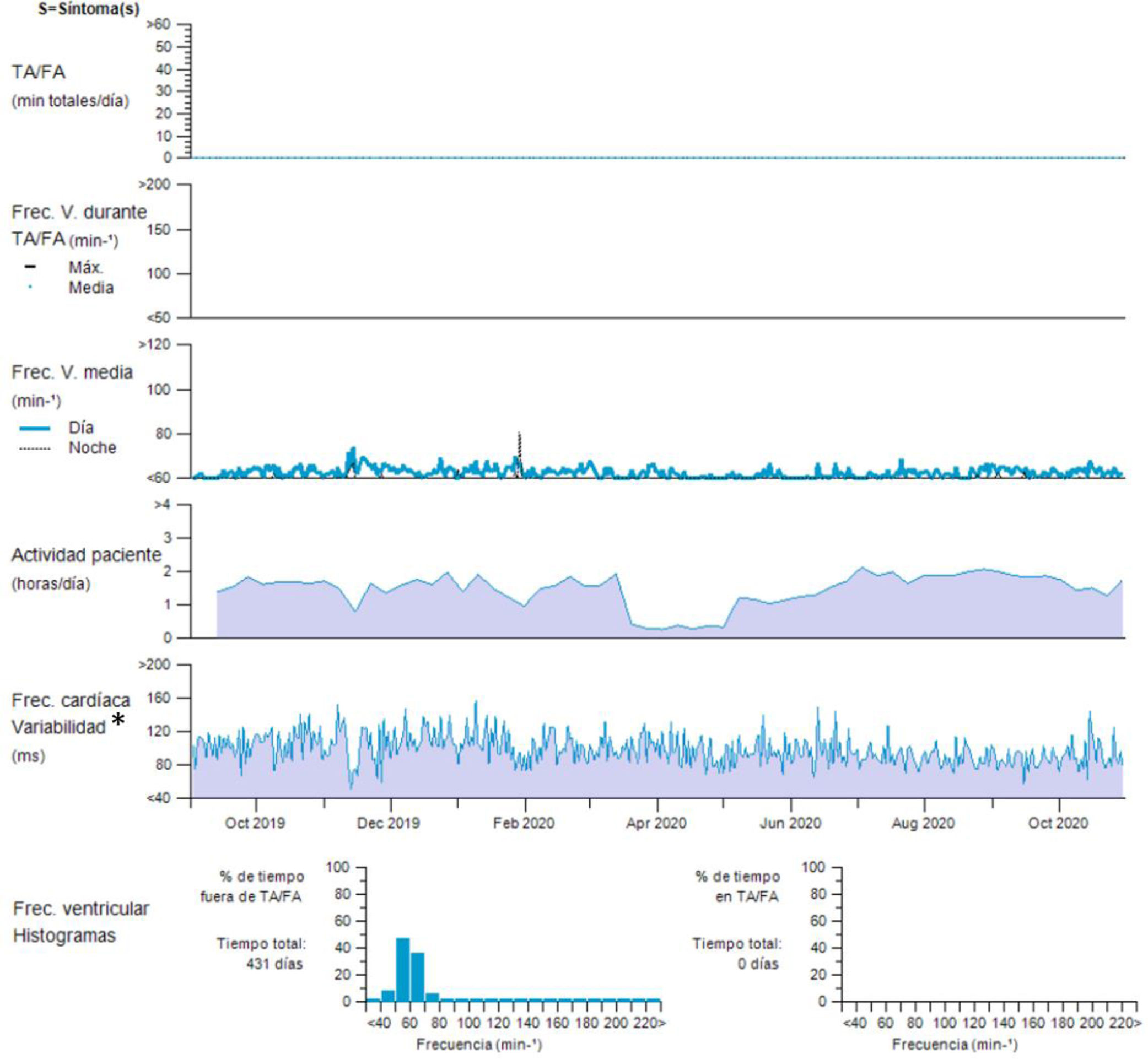The image size is (1148, 1059).
Task: Click the tallest histogram bar near 60
Action: [x=403, y=970]
